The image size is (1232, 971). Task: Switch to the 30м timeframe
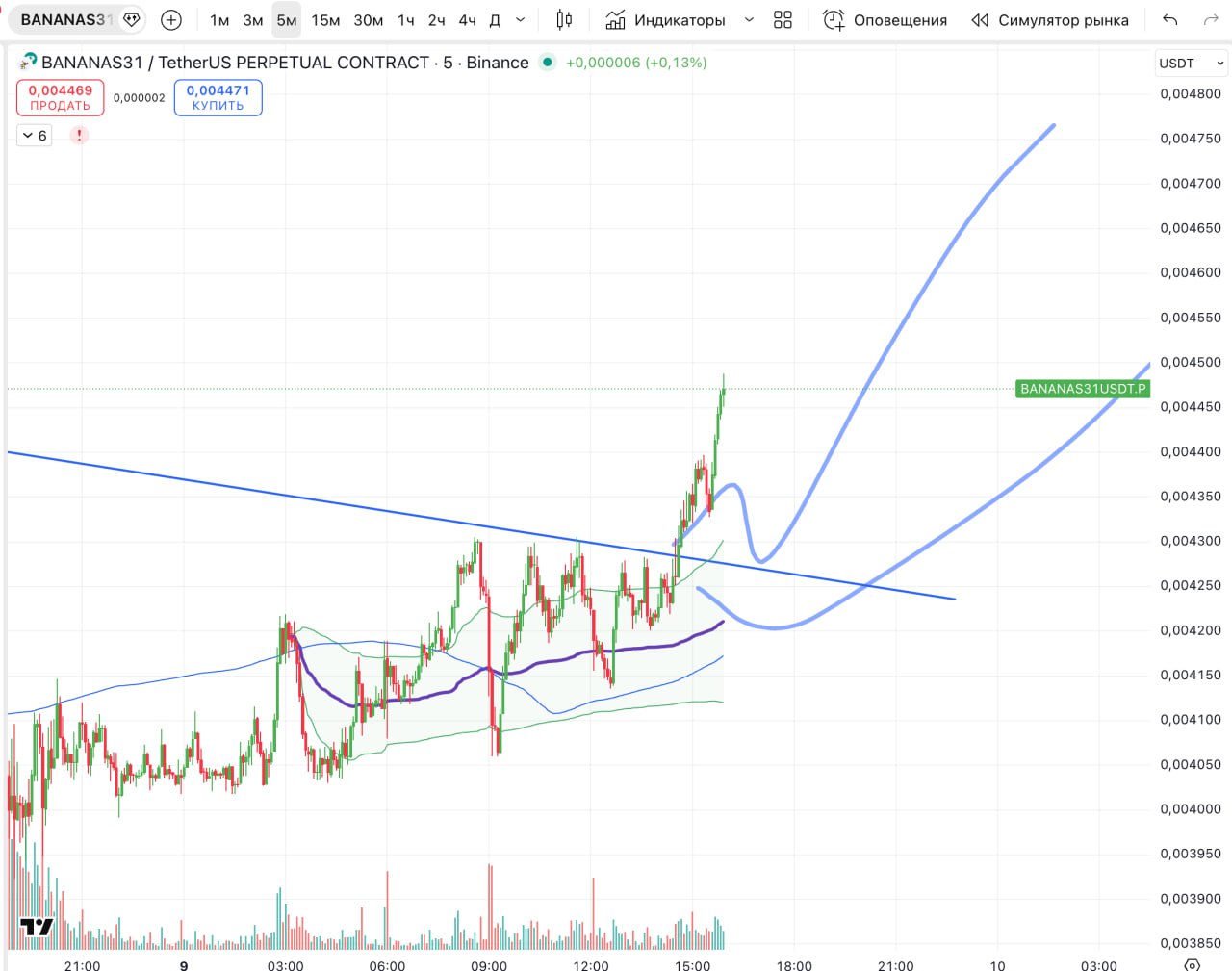(x=369, y=19)
